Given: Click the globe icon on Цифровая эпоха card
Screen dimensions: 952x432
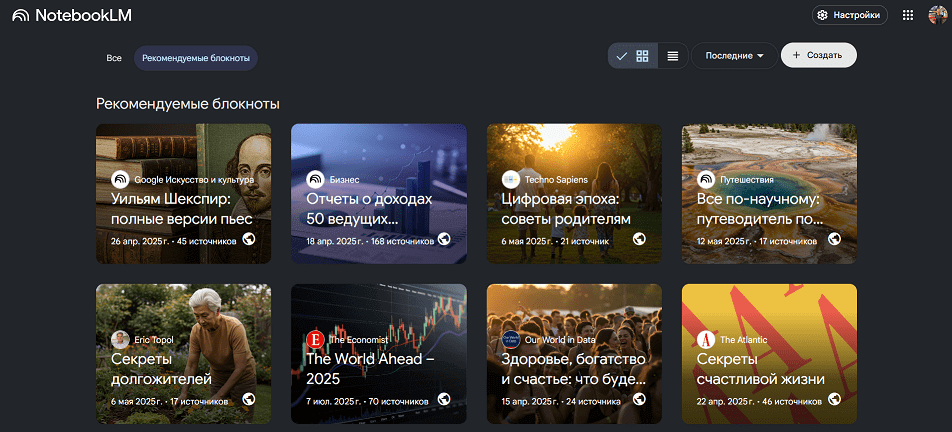Looking at the screenshot, I should [x=639, y=239].
